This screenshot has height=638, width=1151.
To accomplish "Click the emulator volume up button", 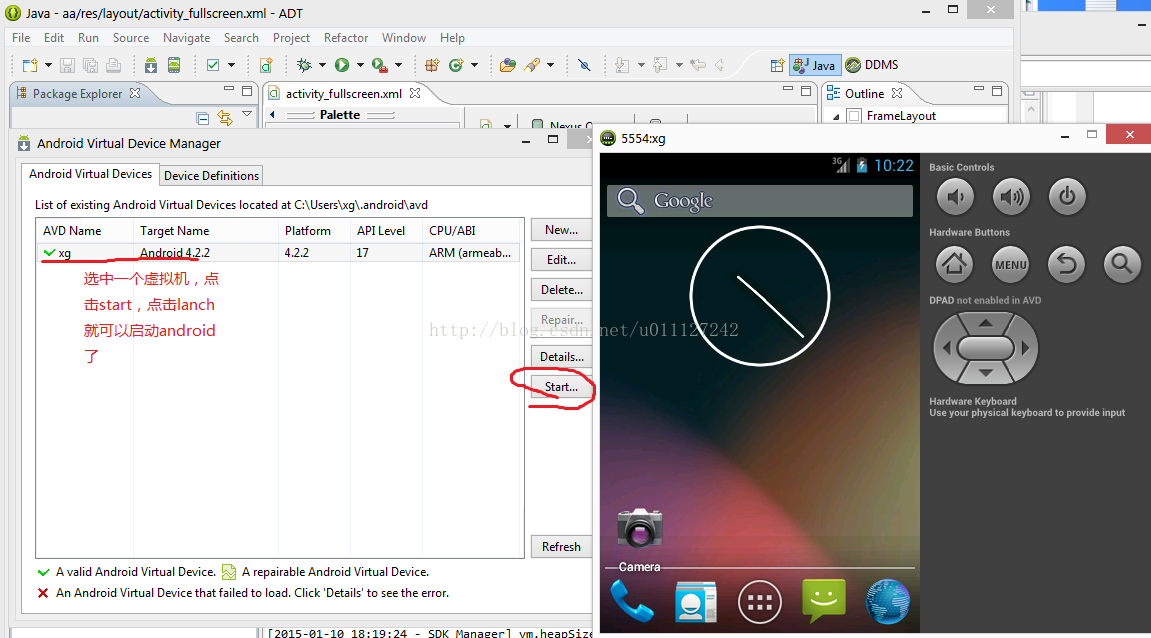I will (x=1011, y=197).
